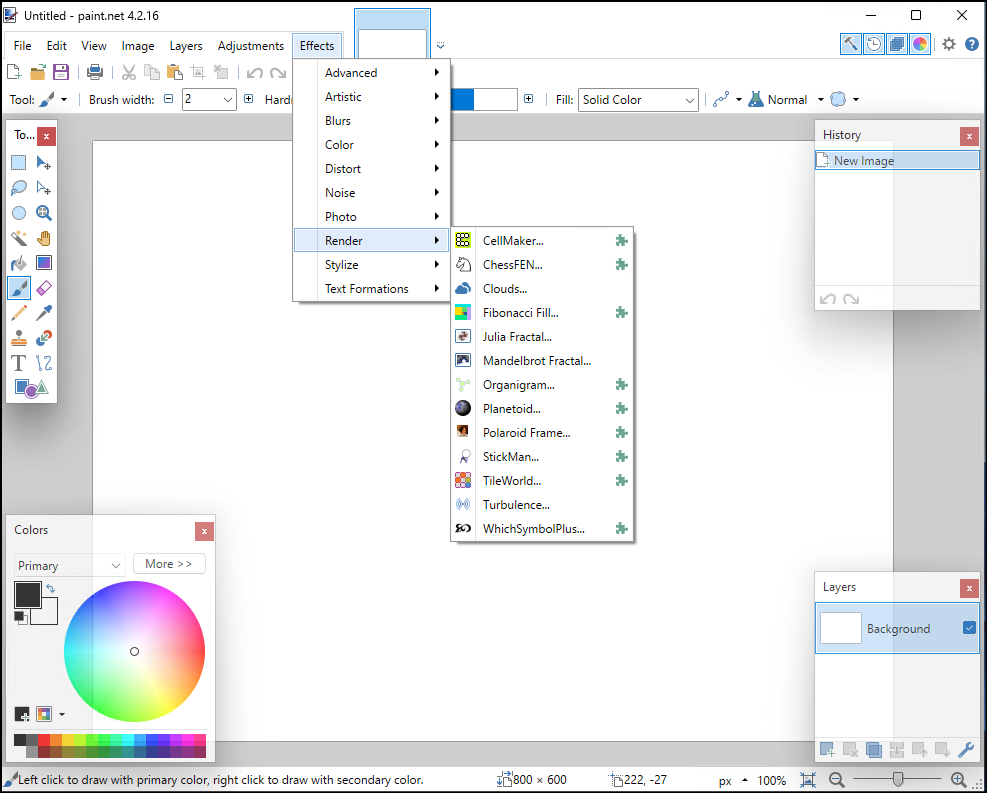Open the Primary color selector dropdown
The image size is (987, 793).
[x=70, y=565]
